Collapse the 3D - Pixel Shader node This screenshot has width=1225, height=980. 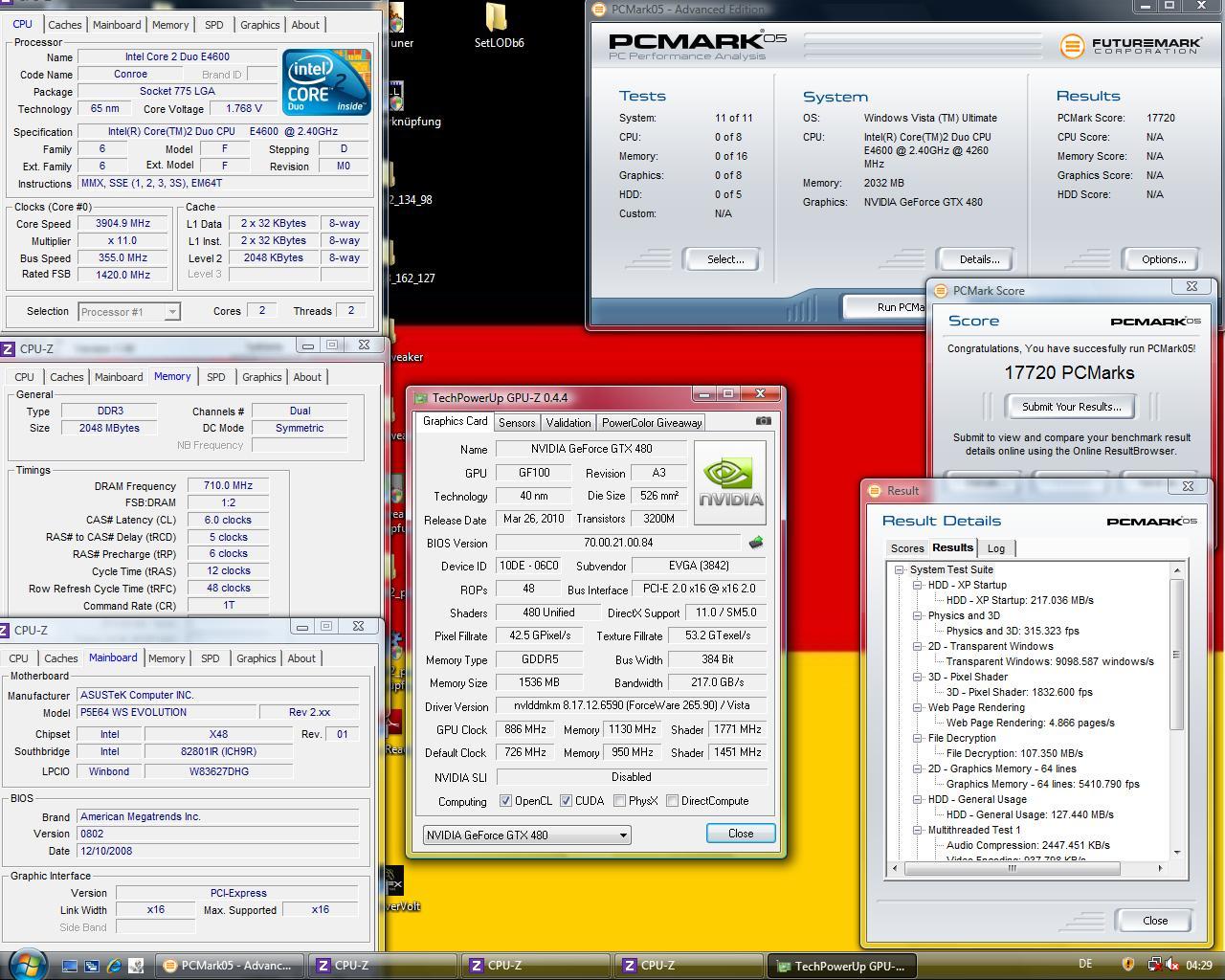point(917,677)
